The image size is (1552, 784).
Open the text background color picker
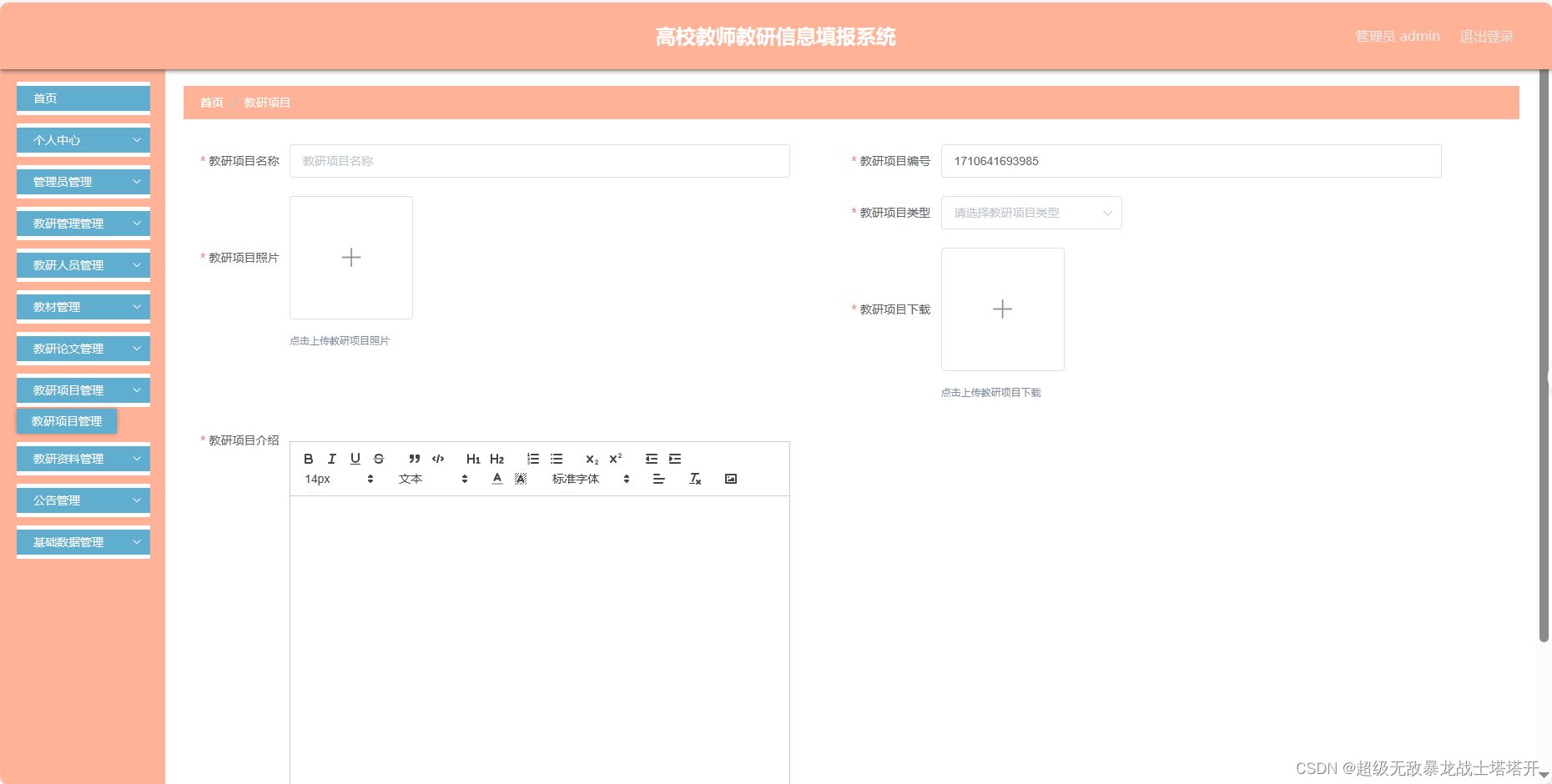521,479
